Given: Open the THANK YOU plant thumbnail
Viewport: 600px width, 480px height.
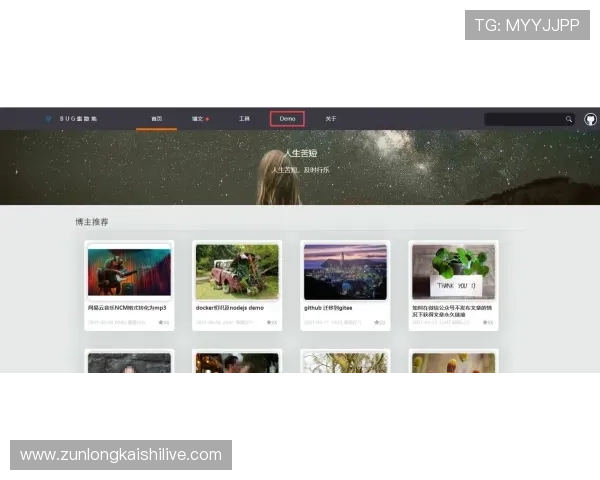Looking at the screenshot, I should point(453,271).
